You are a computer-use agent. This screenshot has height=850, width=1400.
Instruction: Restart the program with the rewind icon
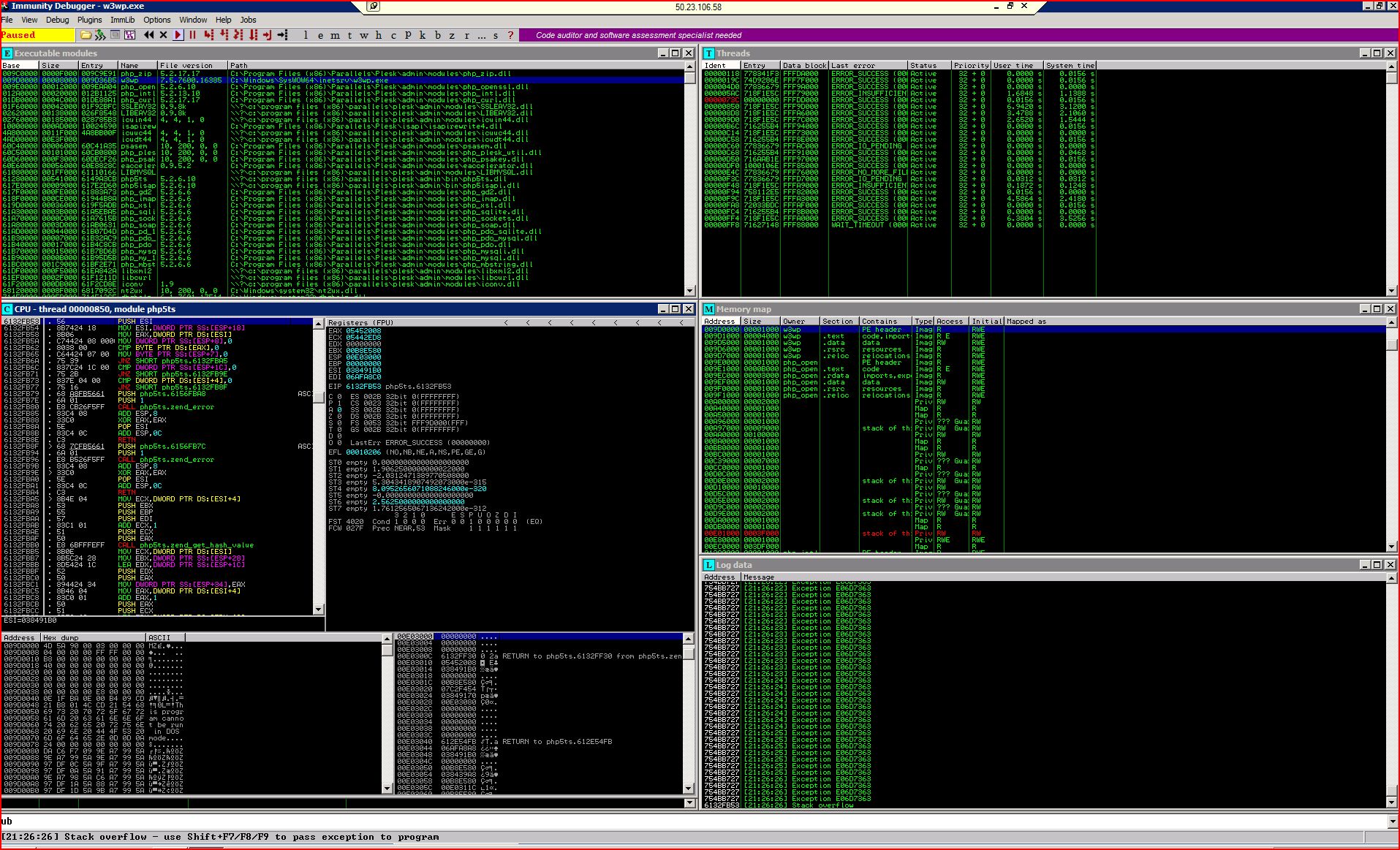(x=149, y=34)
